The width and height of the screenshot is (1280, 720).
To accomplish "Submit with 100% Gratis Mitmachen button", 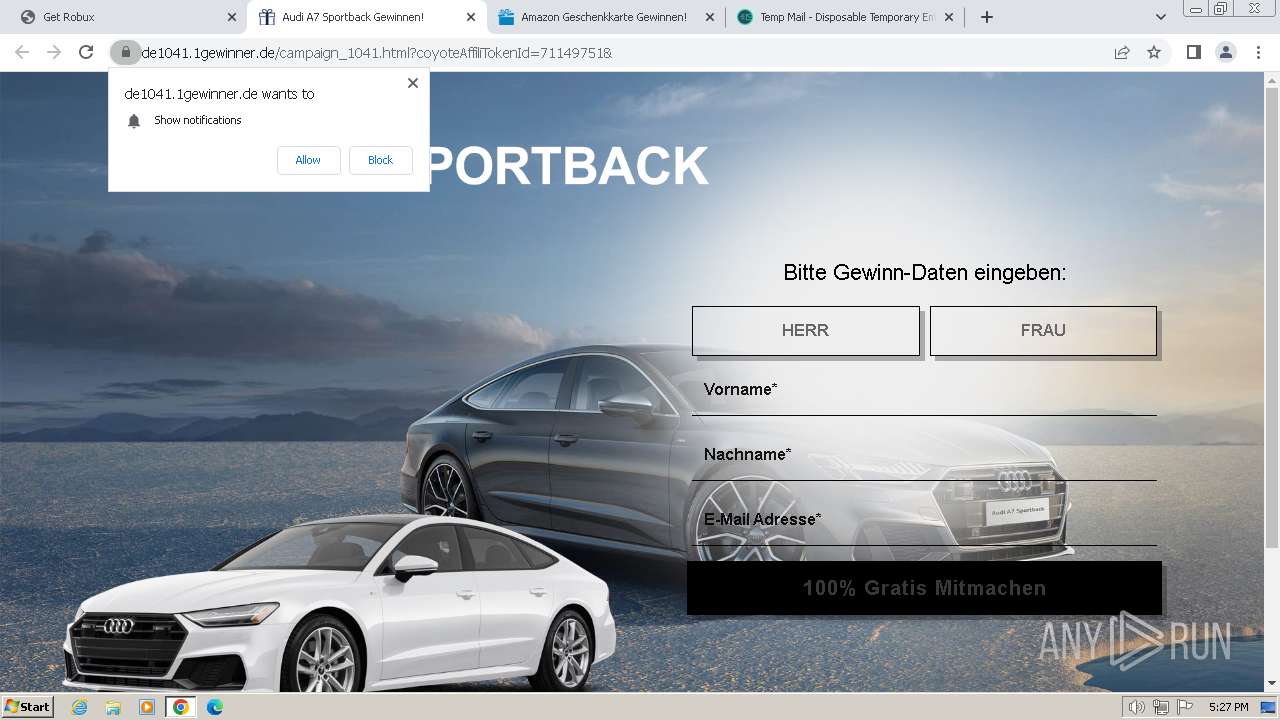I will (924, 588).
